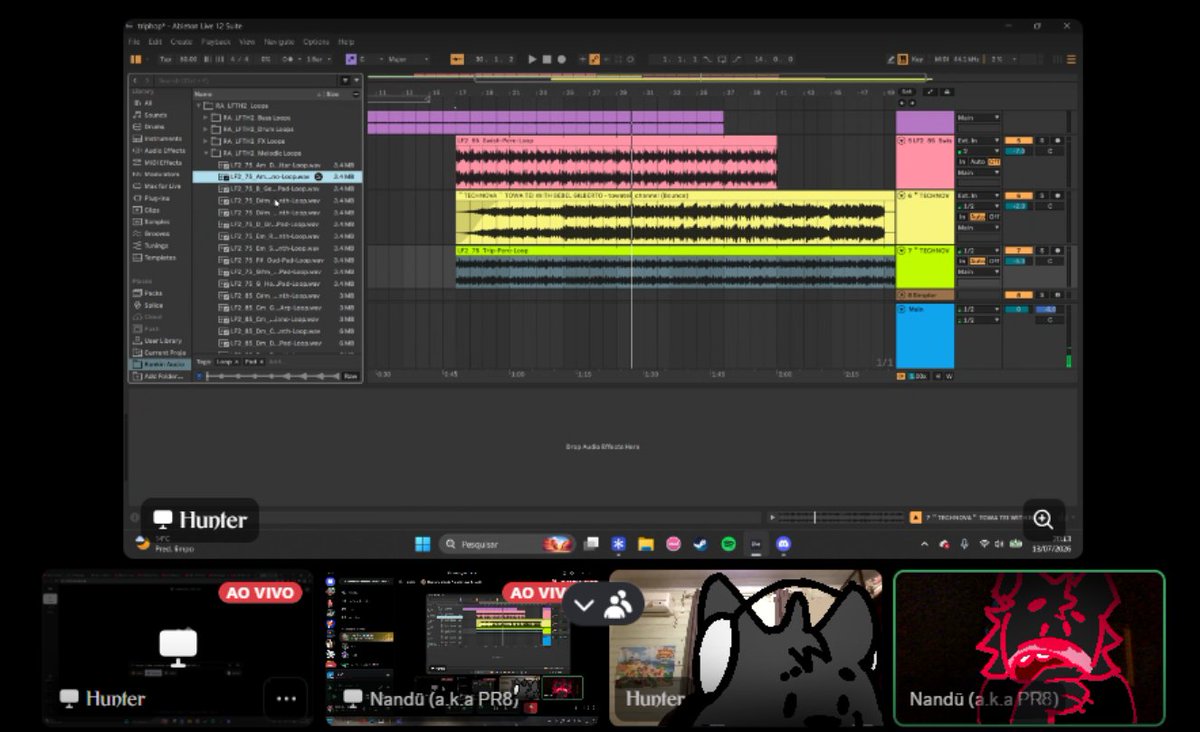Click the Stop button in Ableton transport
The image size is (1200, 732).
point(547,60)
